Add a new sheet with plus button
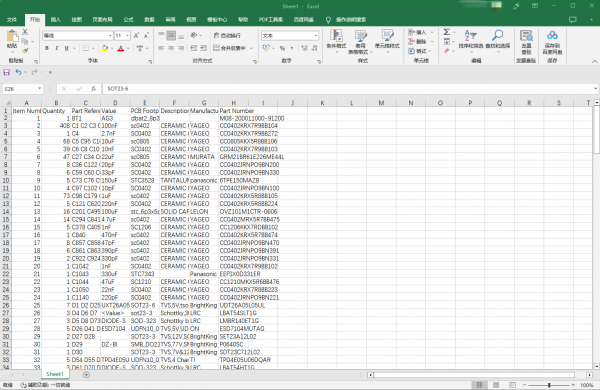This screenshot has width=600, height=390. tap(86, 375)
